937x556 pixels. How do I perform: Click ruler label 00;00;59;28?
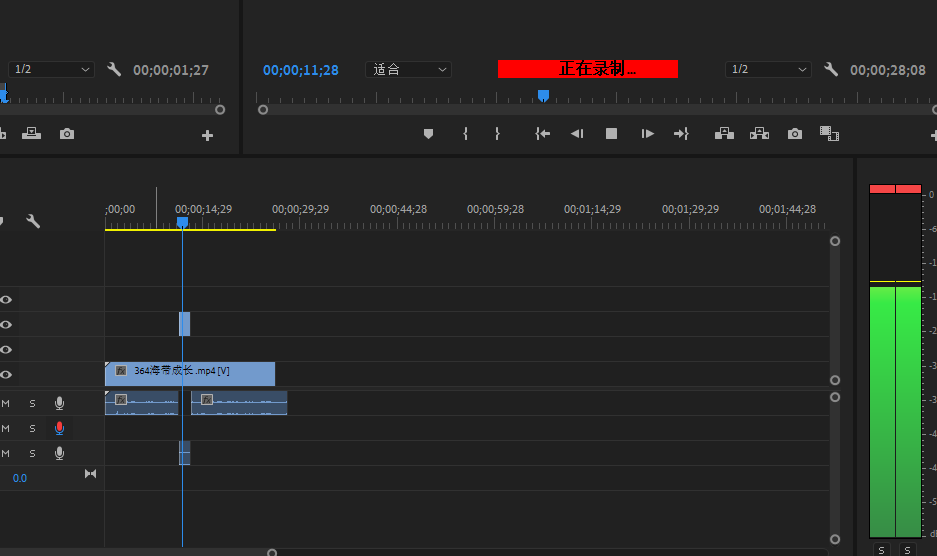pos(495,209)
